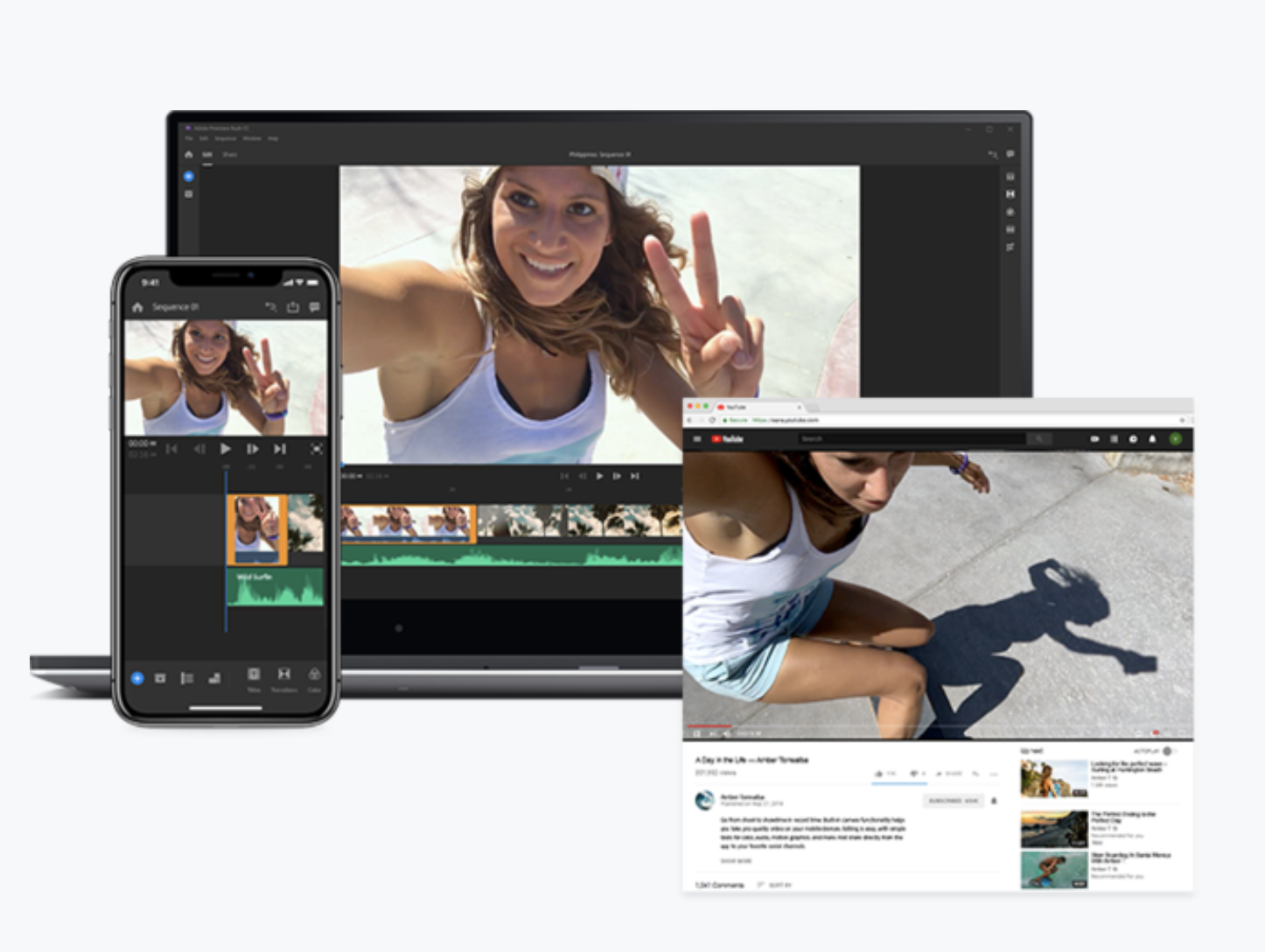Viewport: 1265px width, 952px height.
Task: Click Show More under video description
Action: click(736, 862)
